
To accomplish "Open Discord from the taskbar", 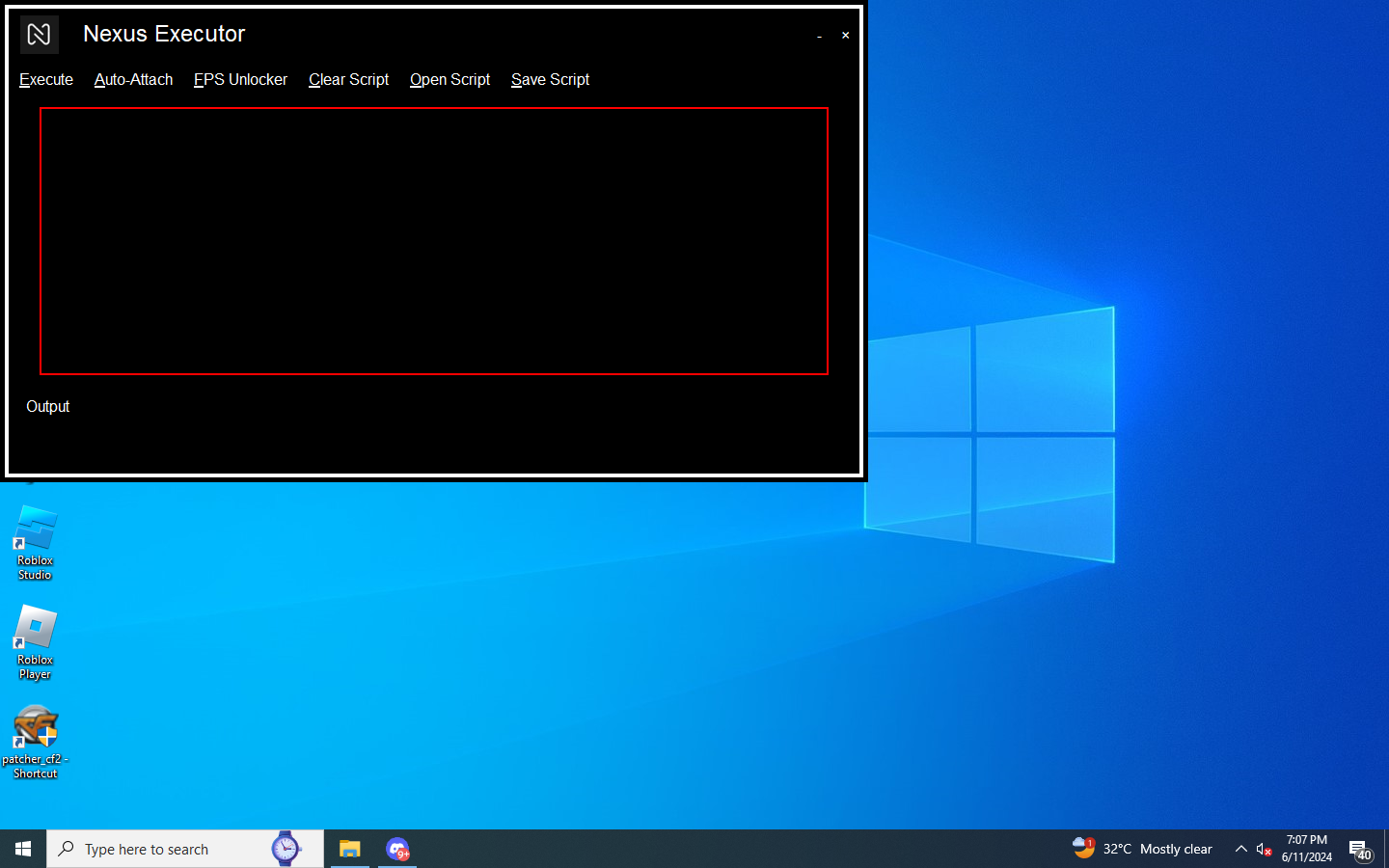I will click(x=397, y=849).
